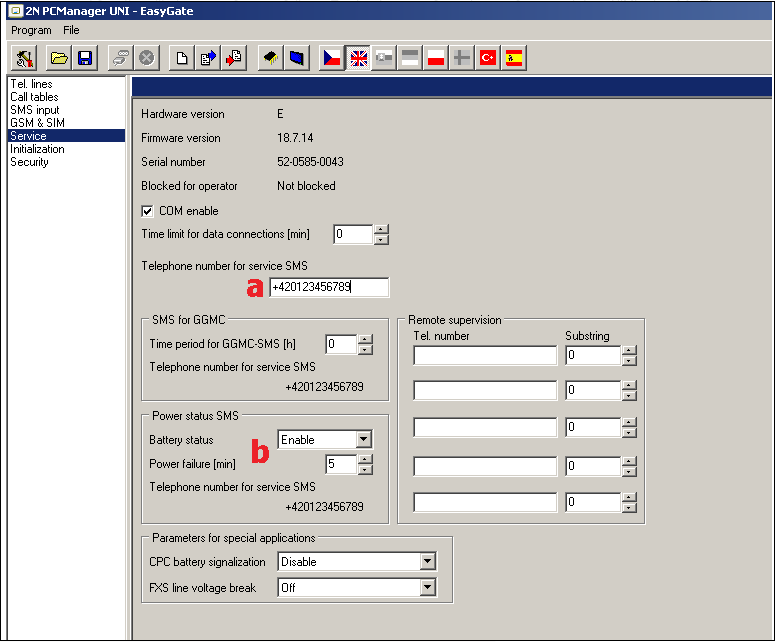Click the black chip firmware icon

(270, 58)
